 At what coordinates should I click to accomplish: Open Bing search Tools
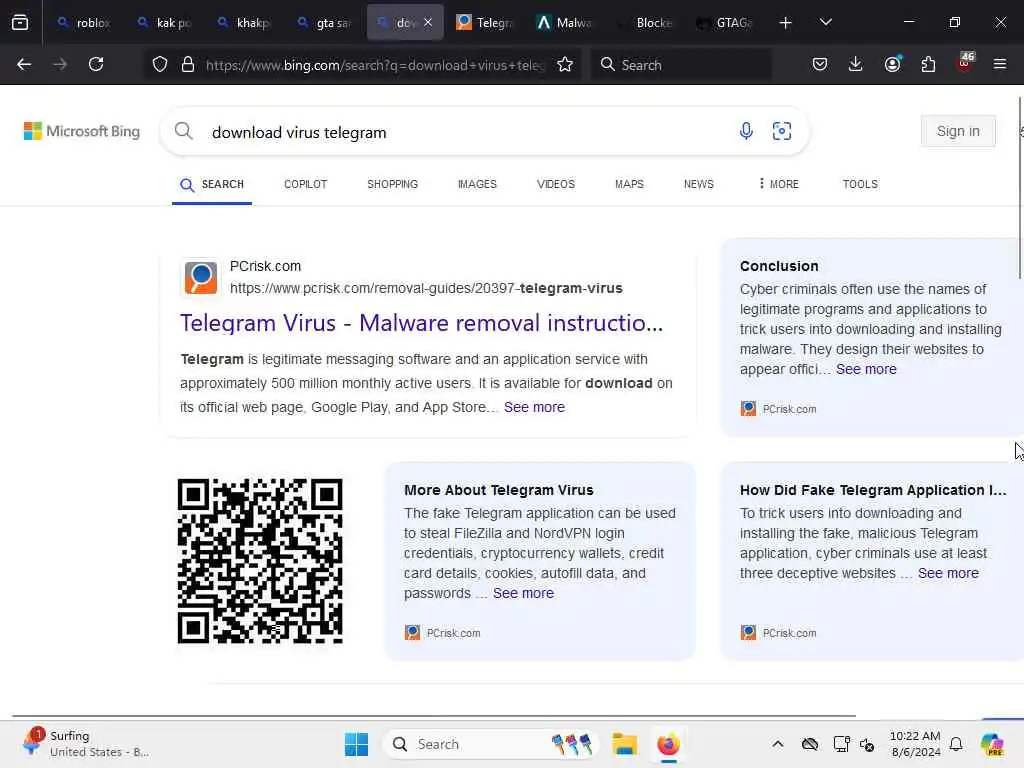860,184
